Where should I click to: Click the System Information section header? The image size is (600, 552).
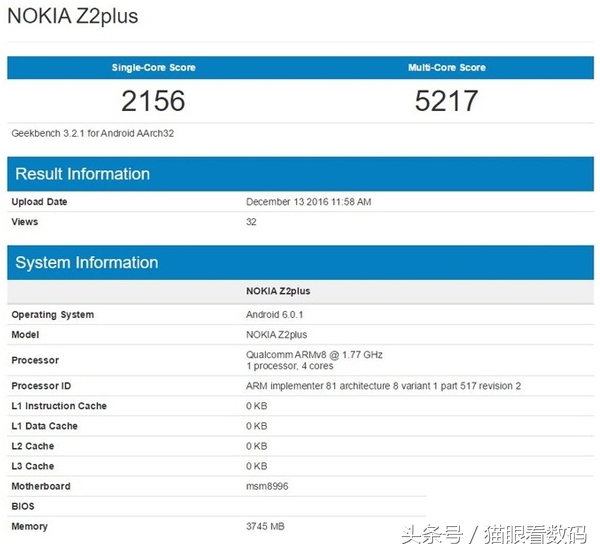[x=87, y=263]
